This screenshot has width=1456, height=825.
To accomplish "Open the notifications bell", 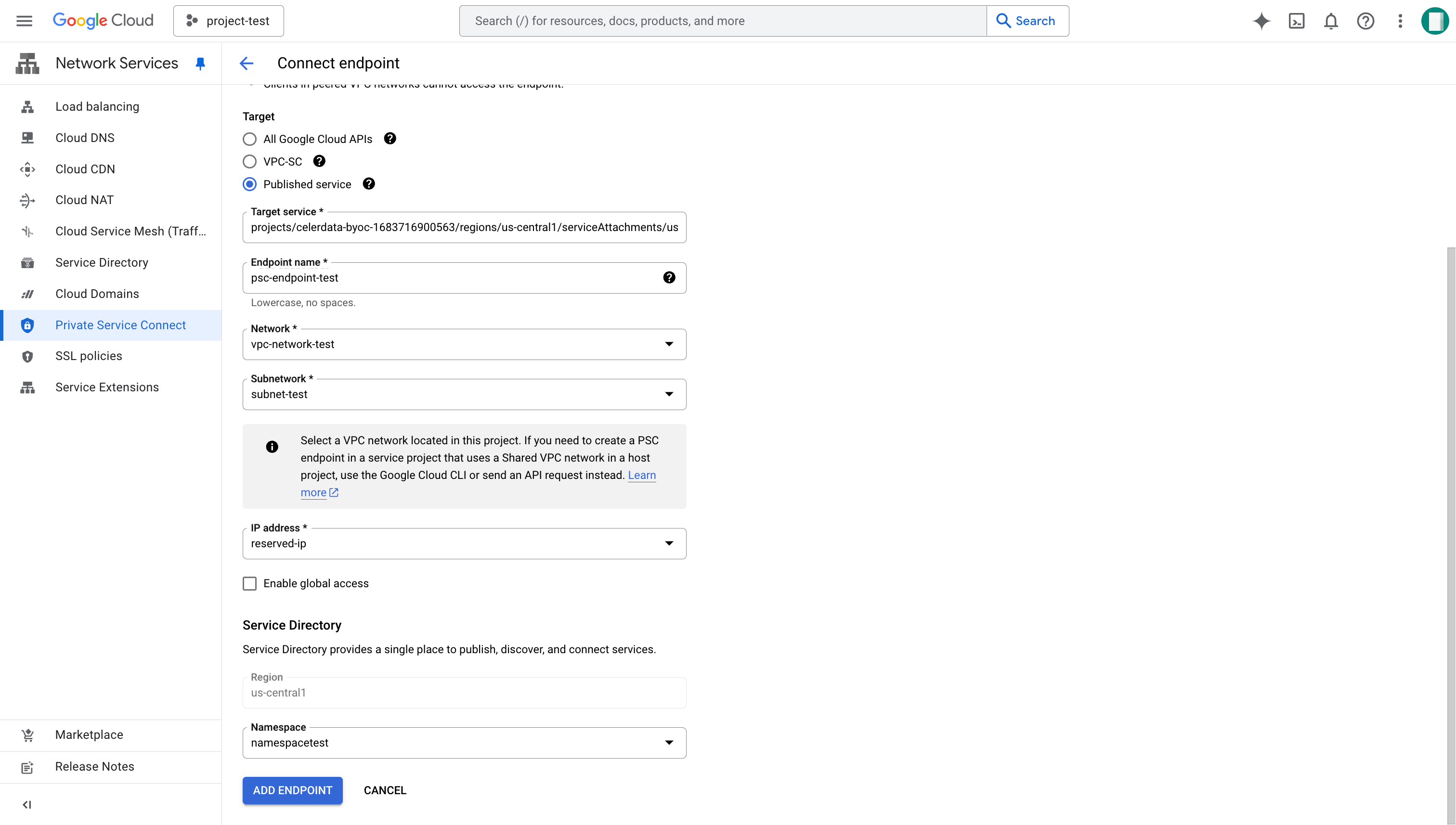I will tap(1330, 21).
